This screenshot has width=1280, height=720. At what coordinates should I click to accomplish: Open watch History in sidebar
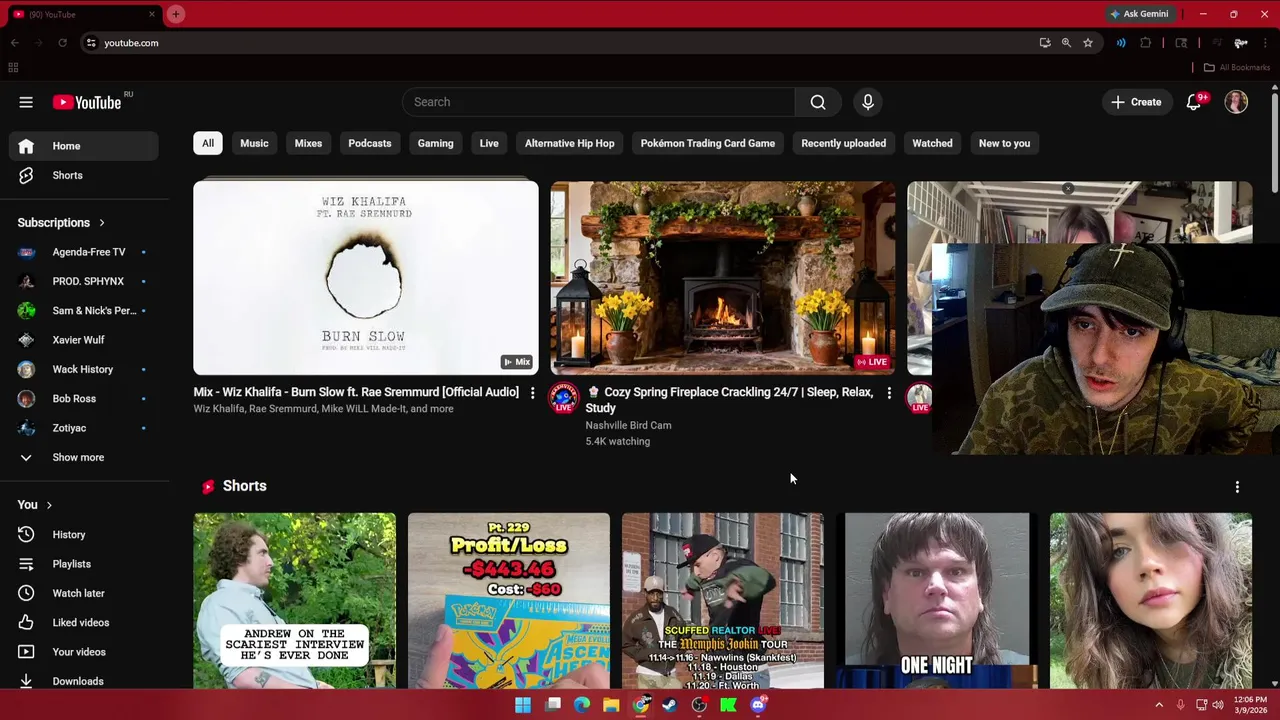pos(84,535)
